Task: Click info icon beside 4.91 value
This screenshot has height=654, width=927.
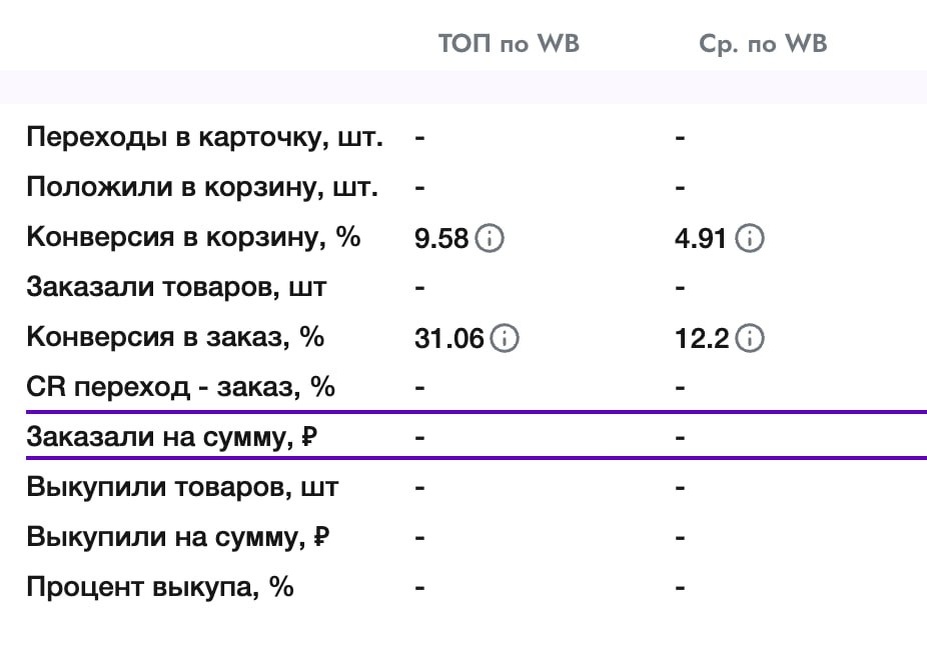Action: [x=750, y=239]
